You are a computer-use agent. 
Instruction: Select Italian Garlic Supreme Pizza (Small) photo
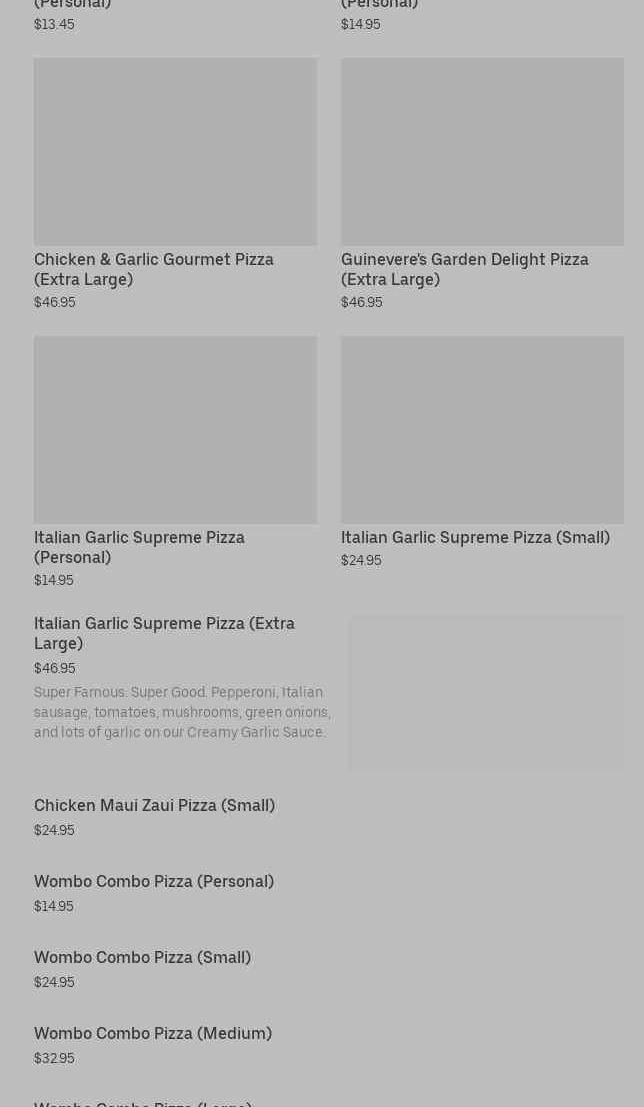[482, 429]
